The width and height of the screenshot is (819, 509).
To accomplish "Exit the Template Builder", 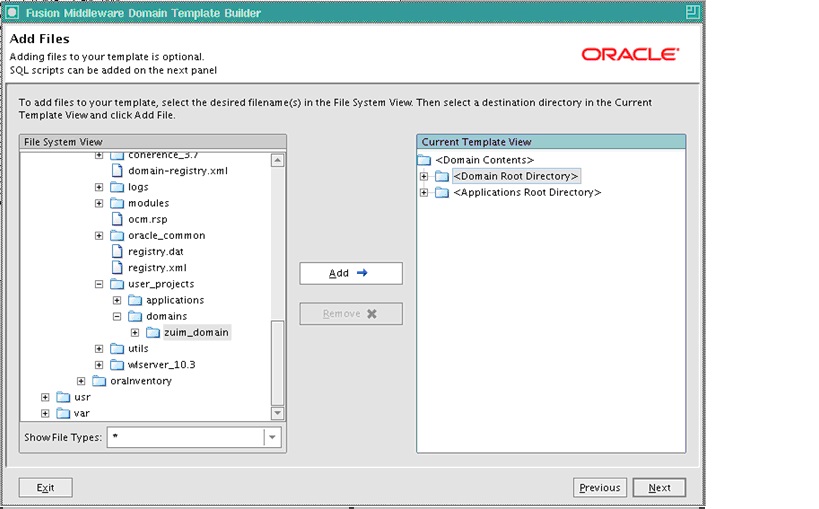I will pyautogui.click(x=45, y=488).
